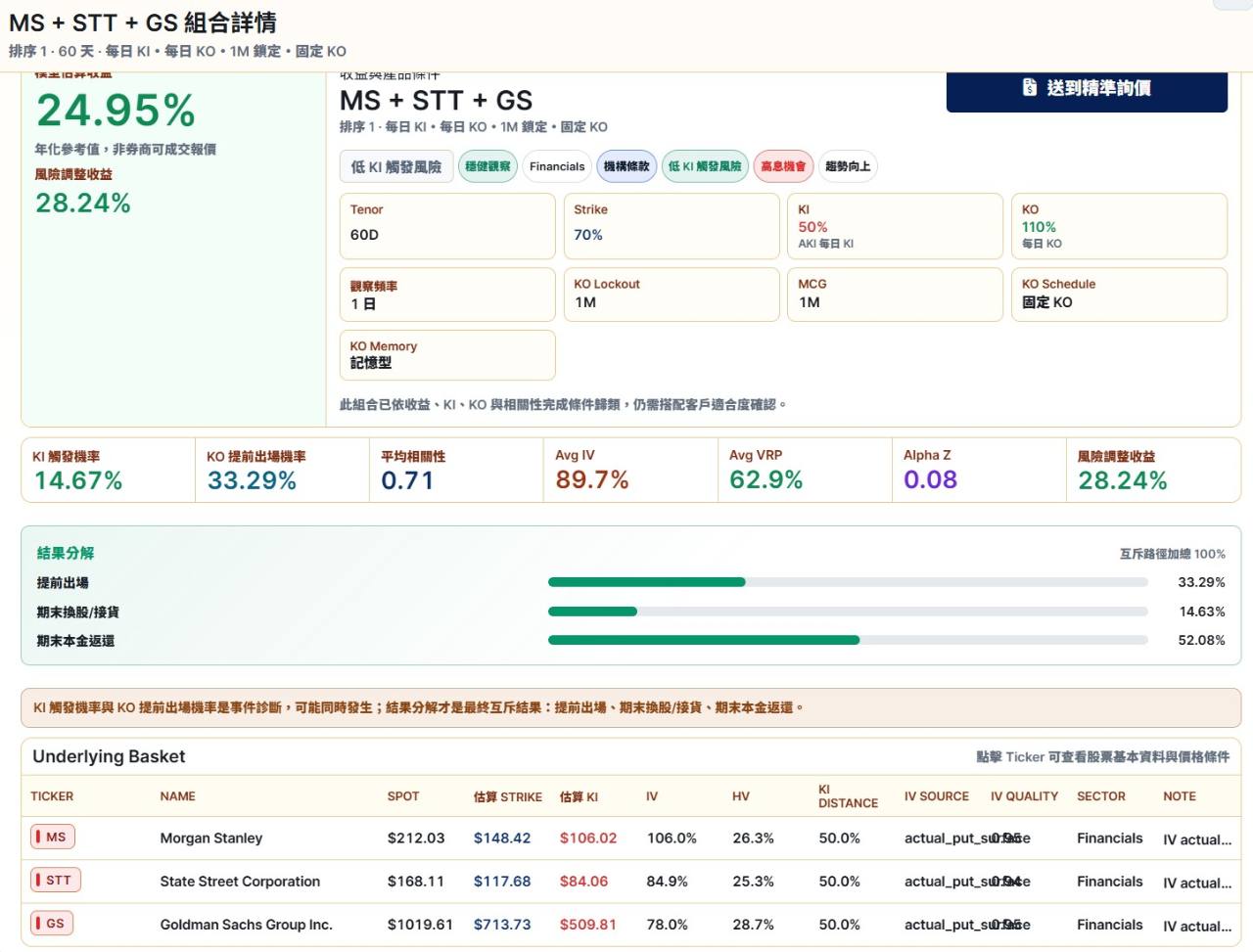This screenshot has height=952, width=1253.
Task: Click the 提前出場 progress bar
Action: click(x=848, y=582)
